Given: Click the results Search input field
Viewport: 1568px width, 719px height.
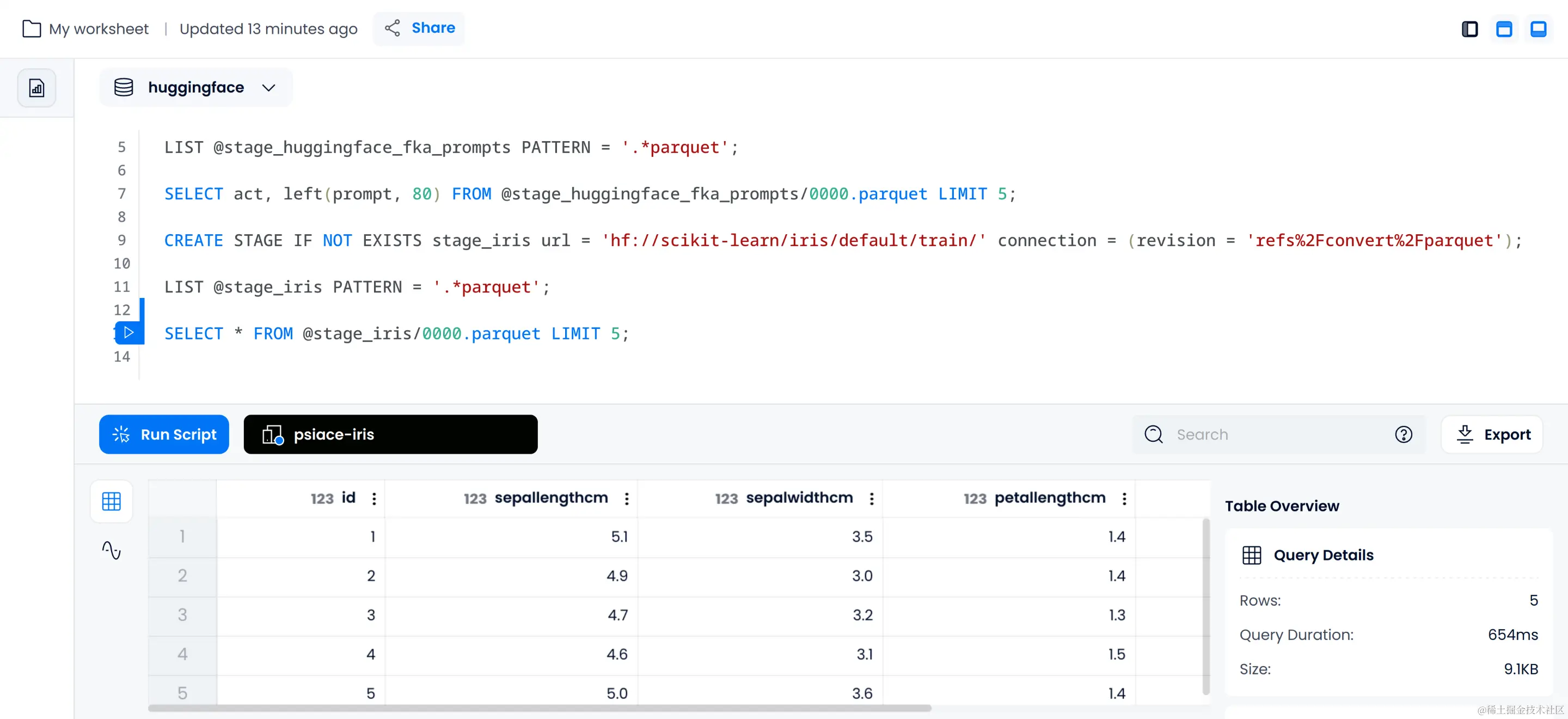Looking at the screenshot, I should coord(1266,434).
